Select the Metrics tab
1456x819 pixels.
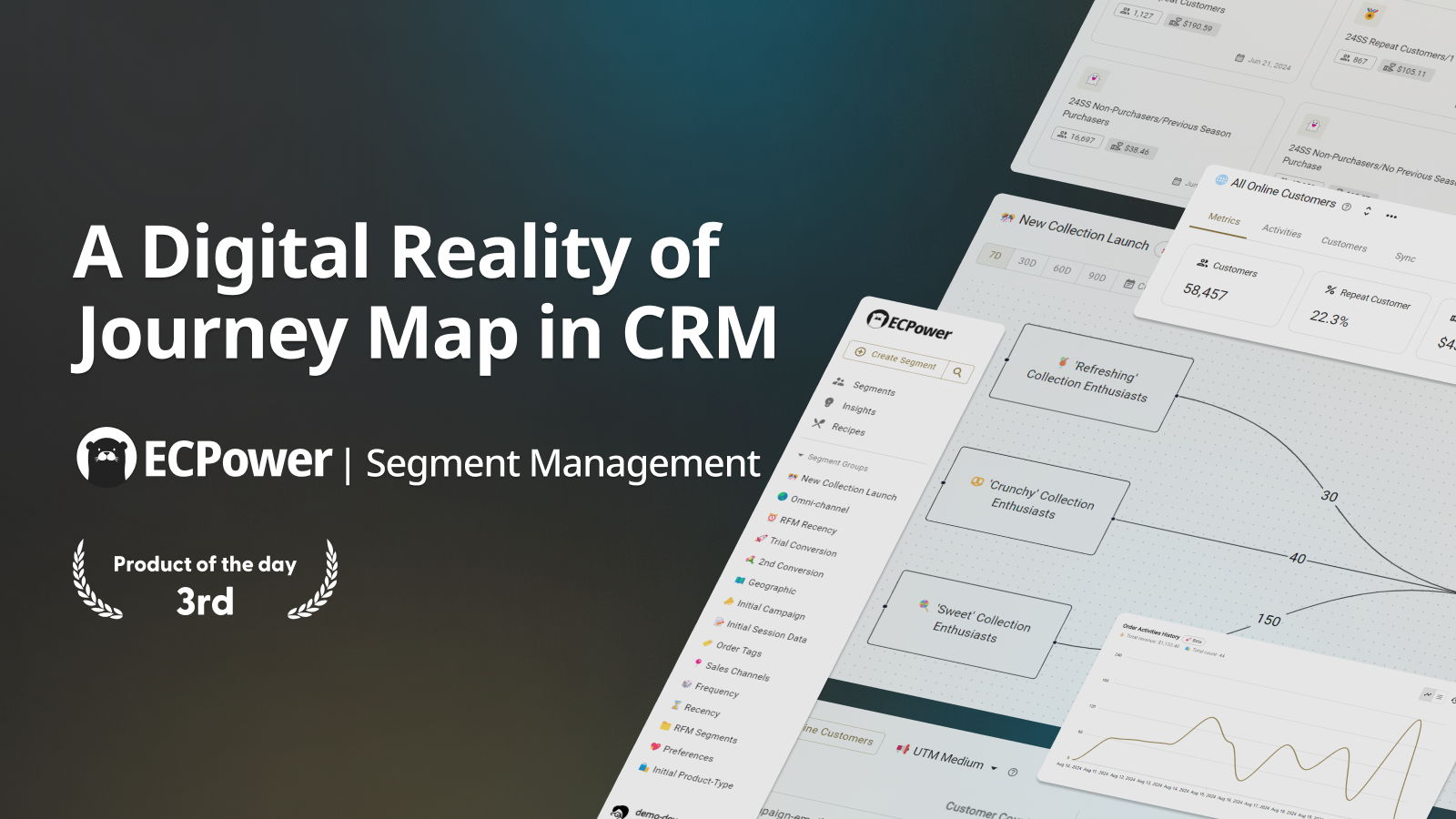coord(1224,219)
